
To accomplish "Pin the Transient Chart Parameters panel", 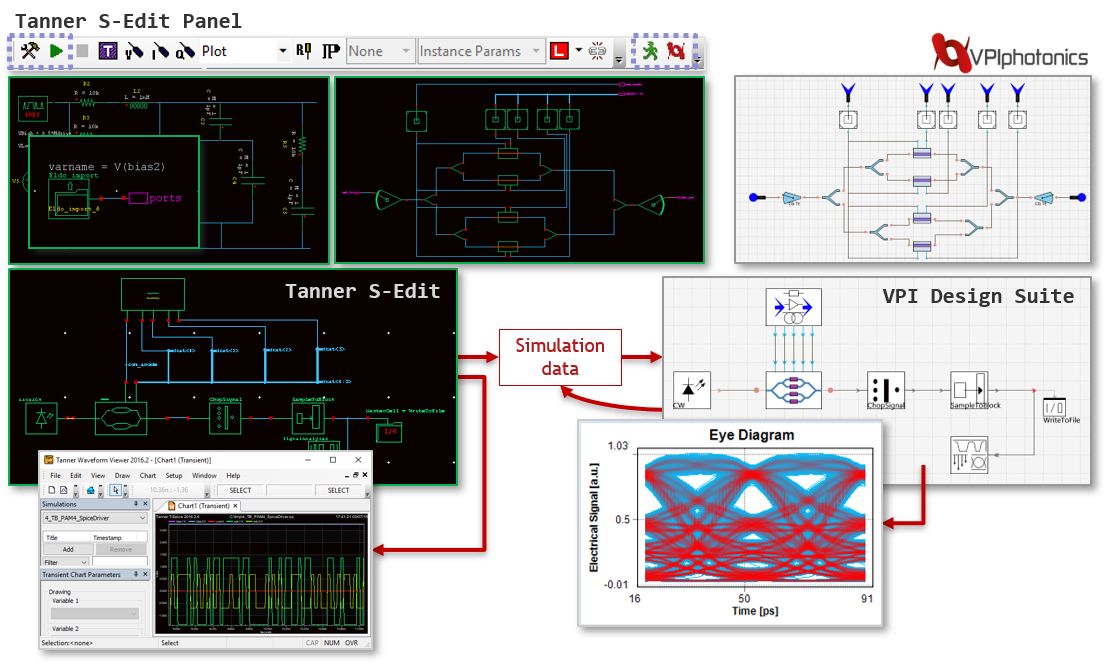I will click(137, 575).
